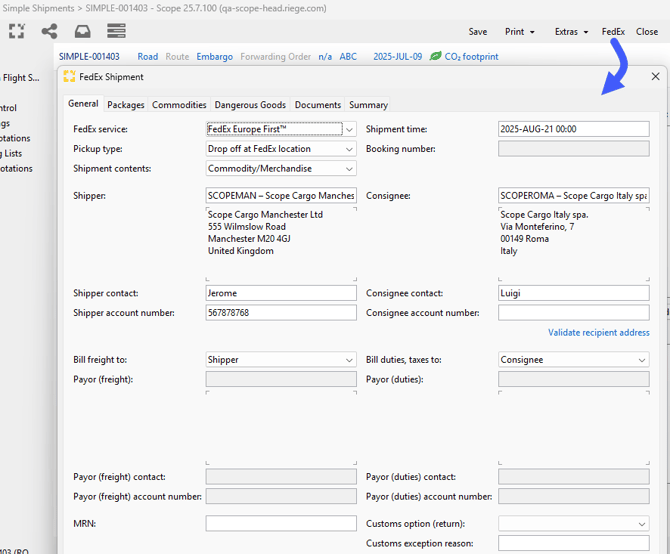
Task: Click the share icon in toolbar
Action: [49, 31]
